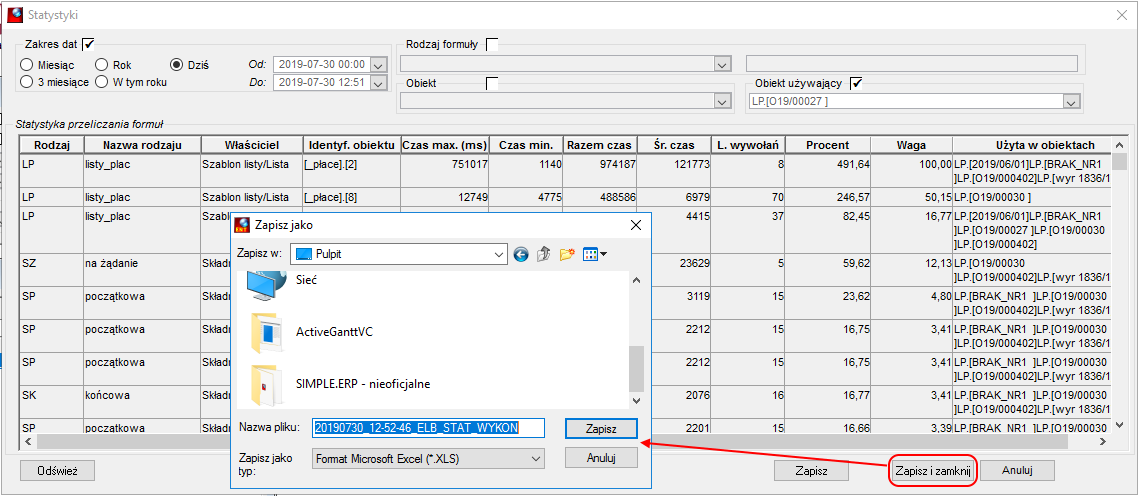Click the Zapisz i zamknij button
Viewport: 1139px width, 496px height.
(x=933, y=470)
